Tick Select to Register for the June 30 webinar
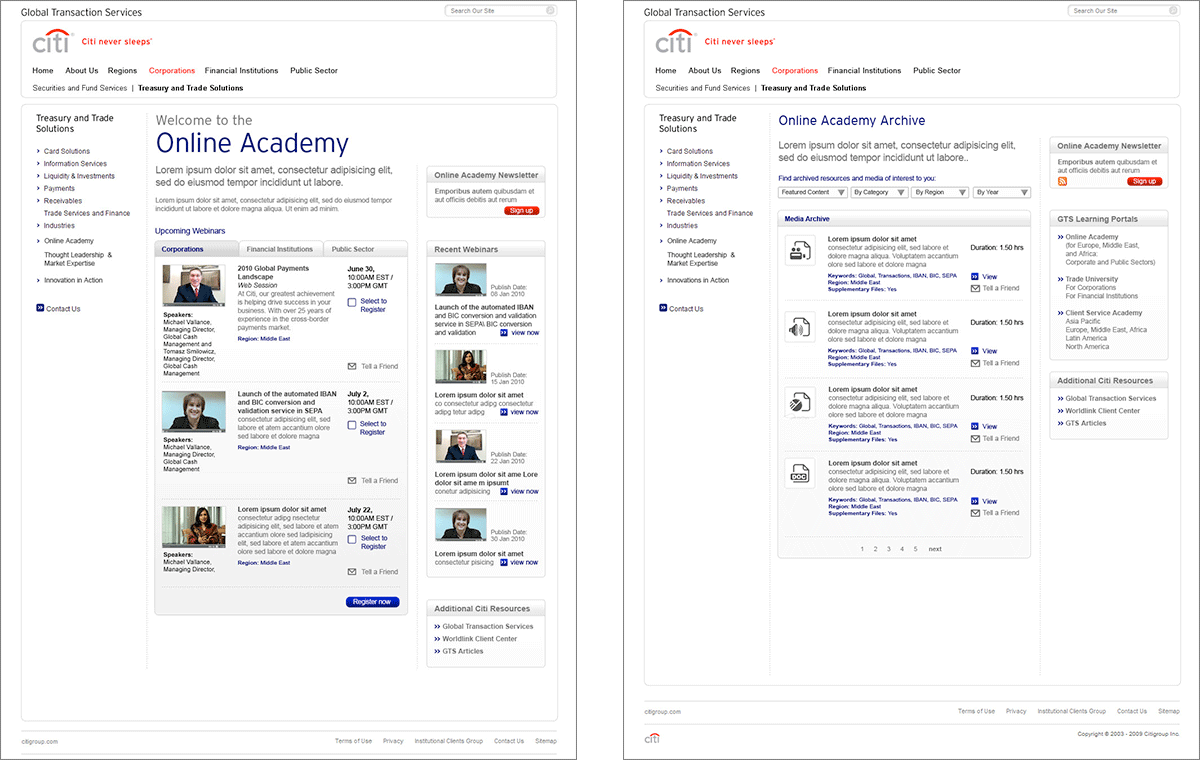 (x=352, y=302)
